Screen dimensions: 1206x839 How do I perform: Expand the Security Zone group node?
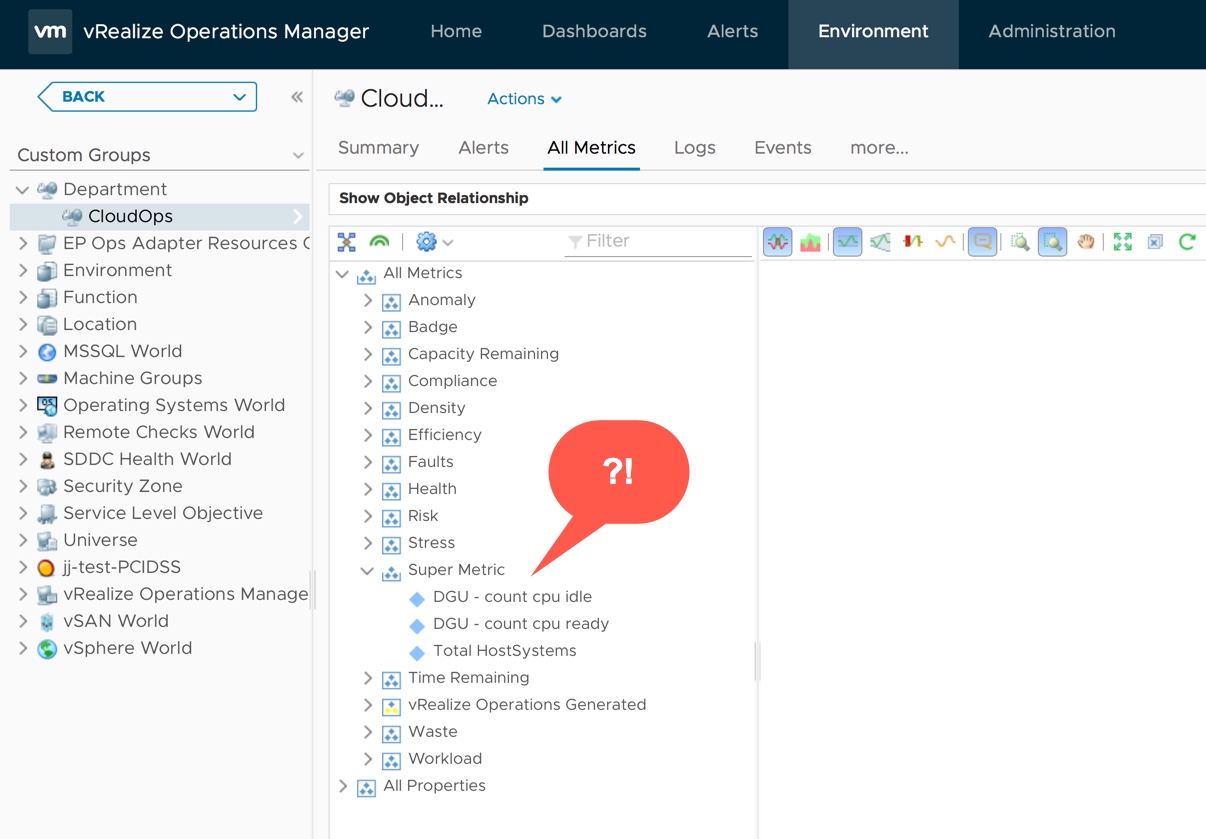click(23, 487)
